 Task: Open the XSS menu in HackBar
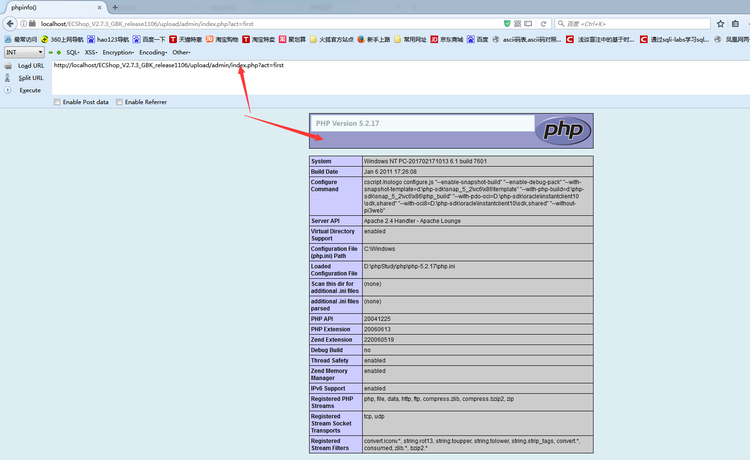point(91,52)
